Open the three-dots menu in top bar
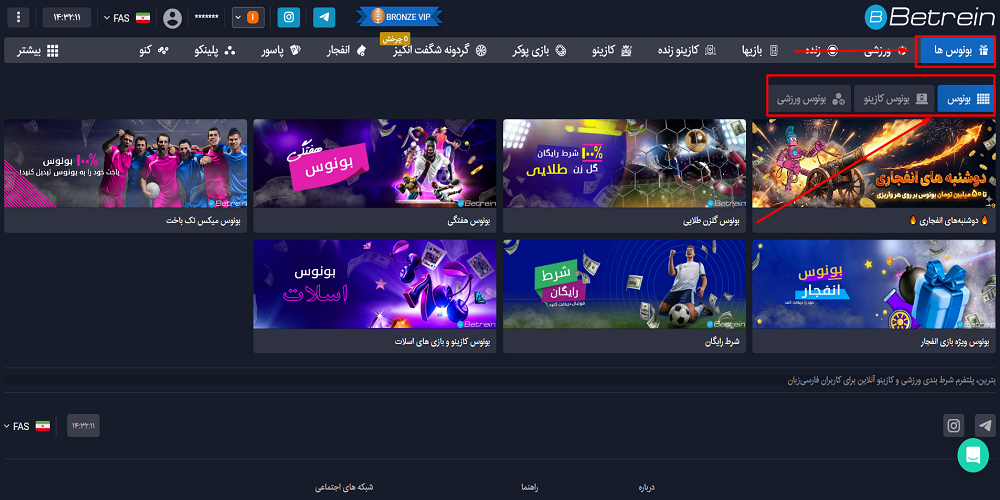 (17, 17)
